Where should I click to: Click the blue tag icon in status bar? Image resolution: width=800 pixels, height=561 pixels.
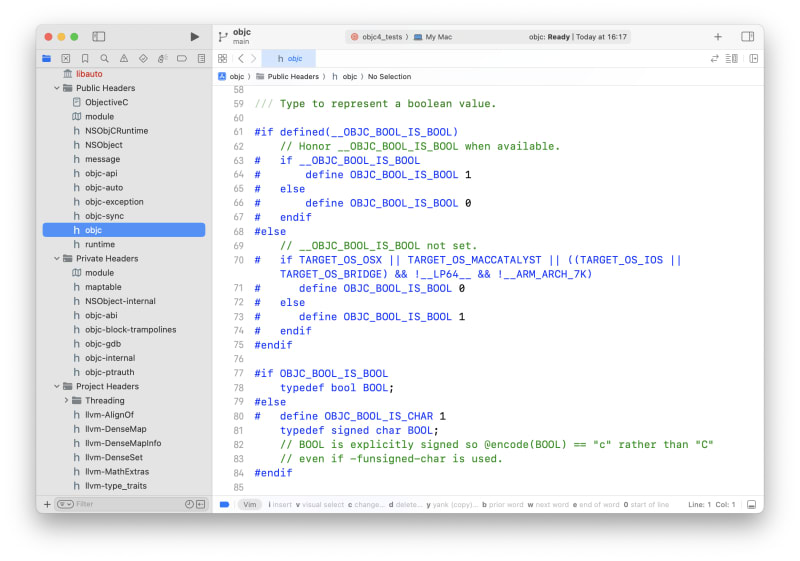224,505
